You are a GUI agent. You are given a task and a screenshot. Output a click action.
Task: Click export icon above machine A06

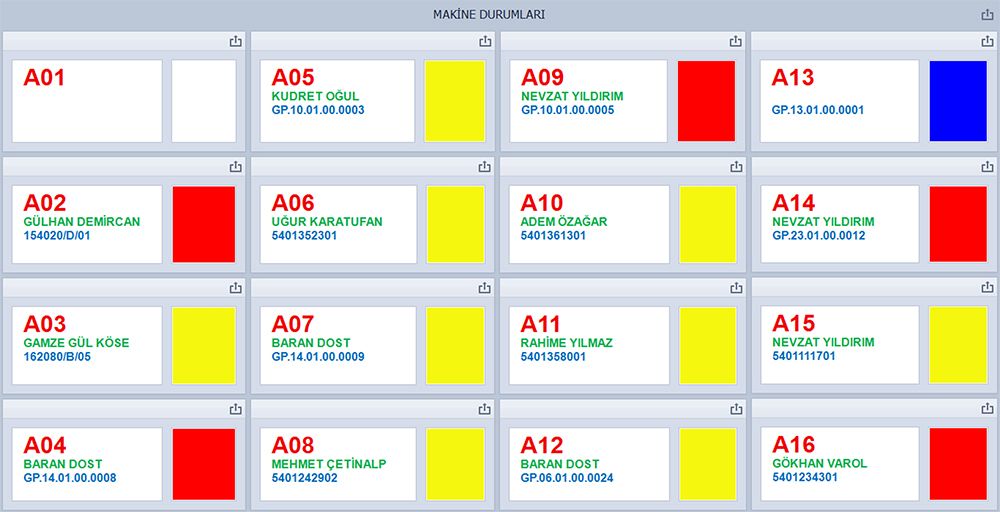pos(485,167)
